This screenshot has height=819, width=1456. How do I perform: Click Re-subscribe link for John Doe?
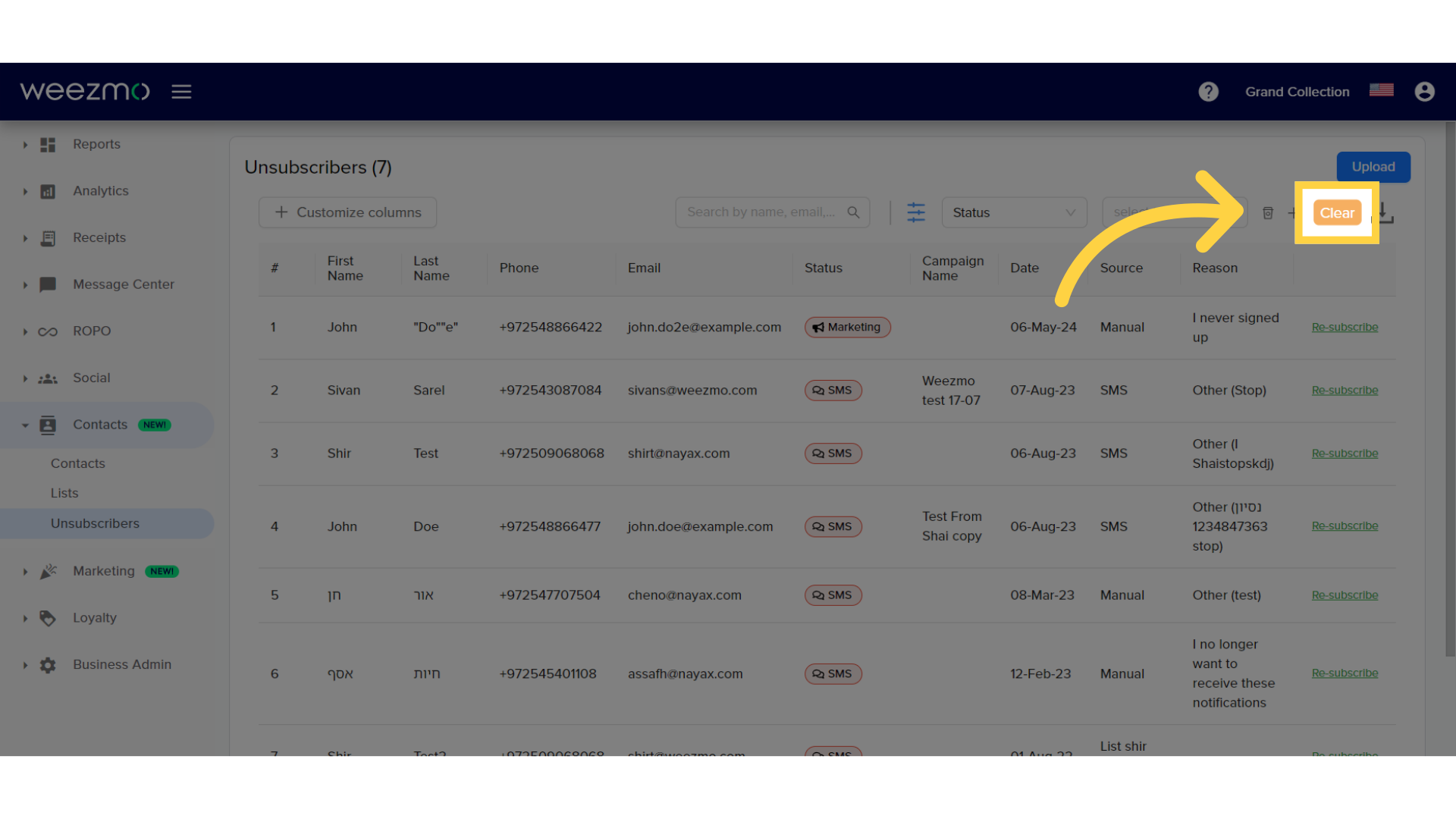1344,525
